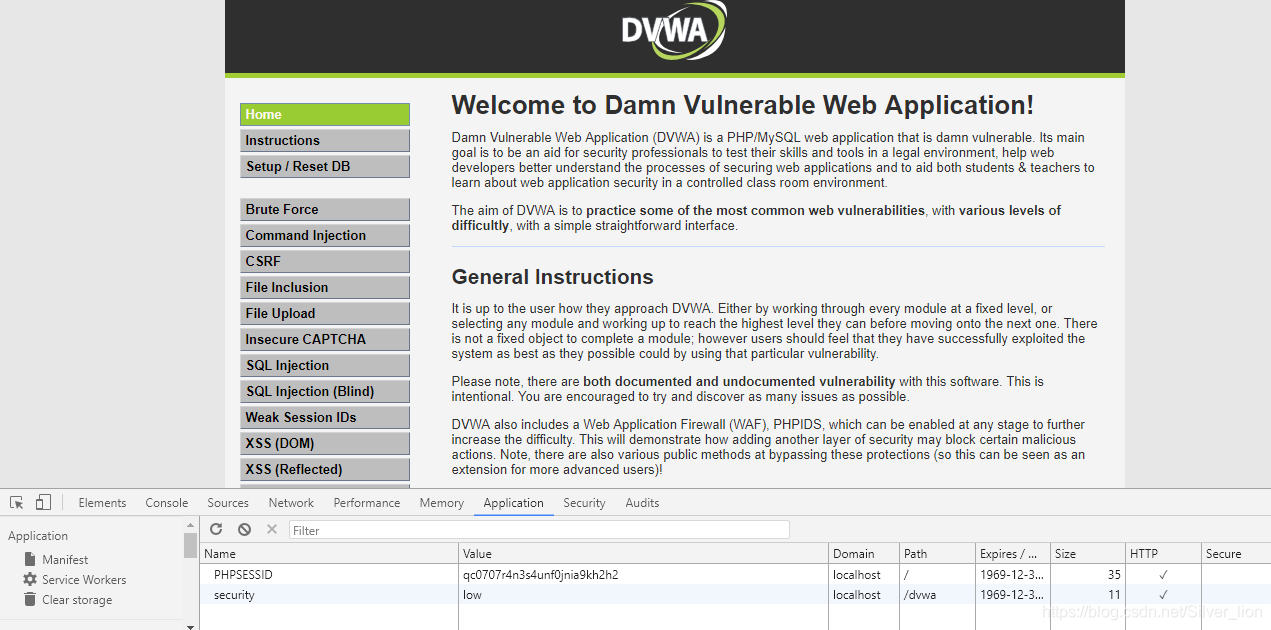1271x630 pixels.
Task: Open the CSRF module
Action: (x=325, y=261)
